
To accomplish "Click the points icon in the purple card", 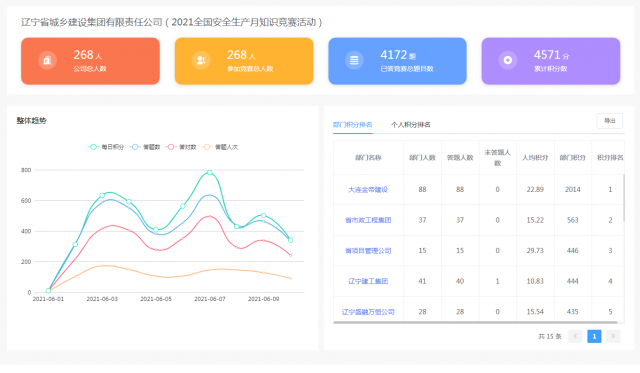I will (x=508, y=60).
